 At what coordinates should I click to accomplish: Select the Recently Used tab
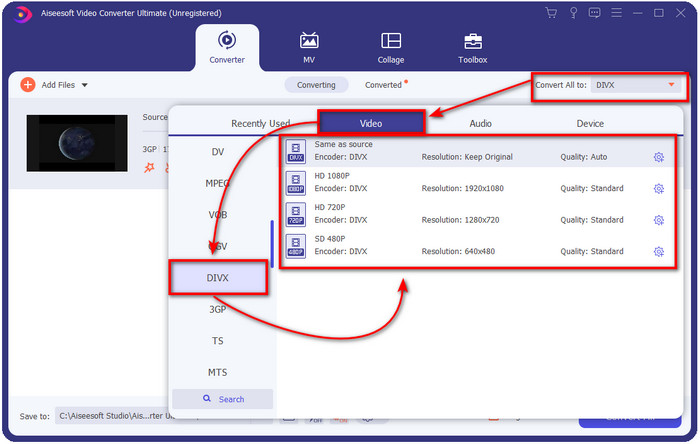(x=260, y=123)
